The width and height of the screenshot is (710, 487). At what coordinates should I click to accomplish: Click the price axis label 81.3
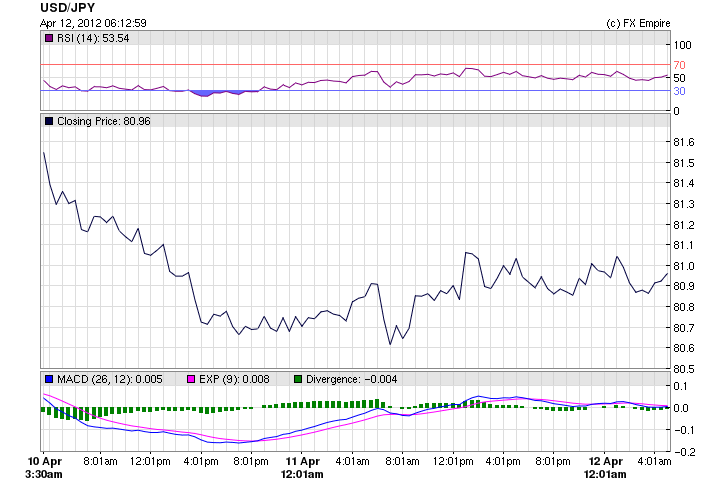pos(684,205)
